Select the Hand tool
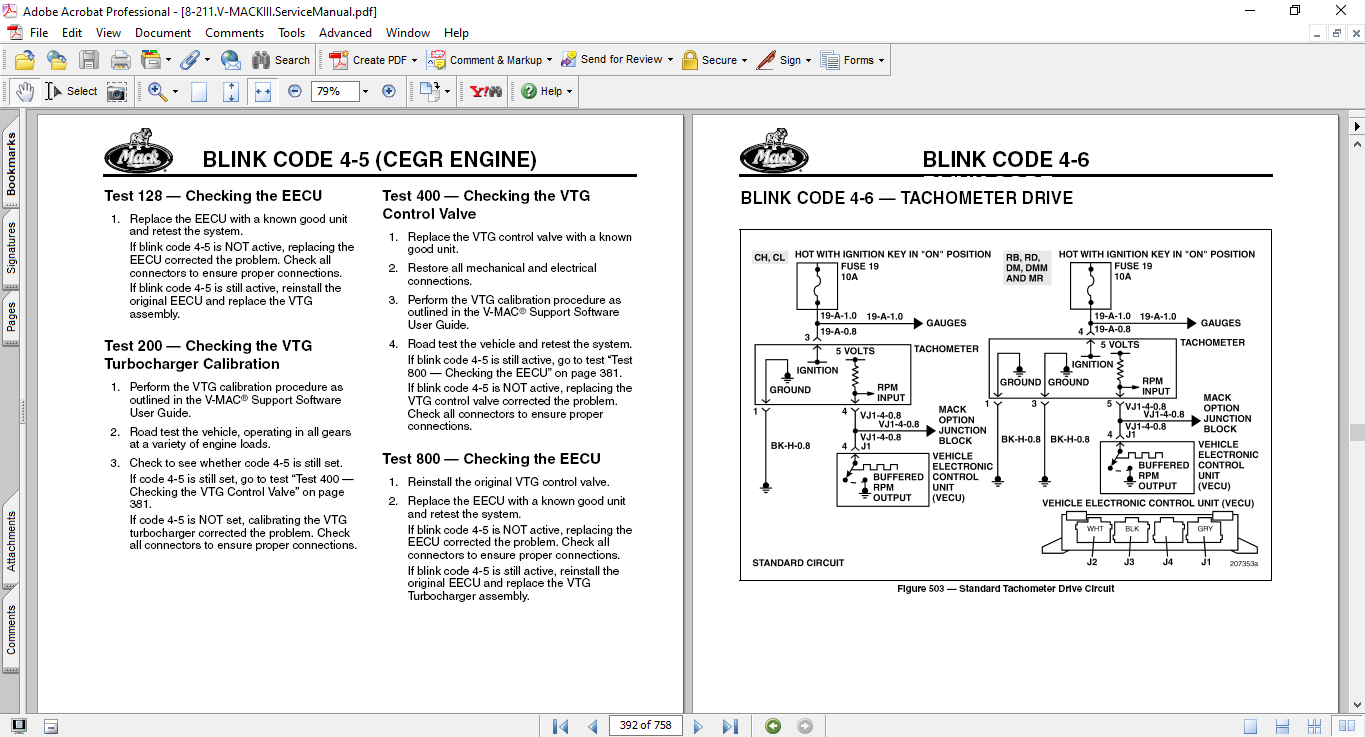1365x737 pixels. [x=25, y=91]
